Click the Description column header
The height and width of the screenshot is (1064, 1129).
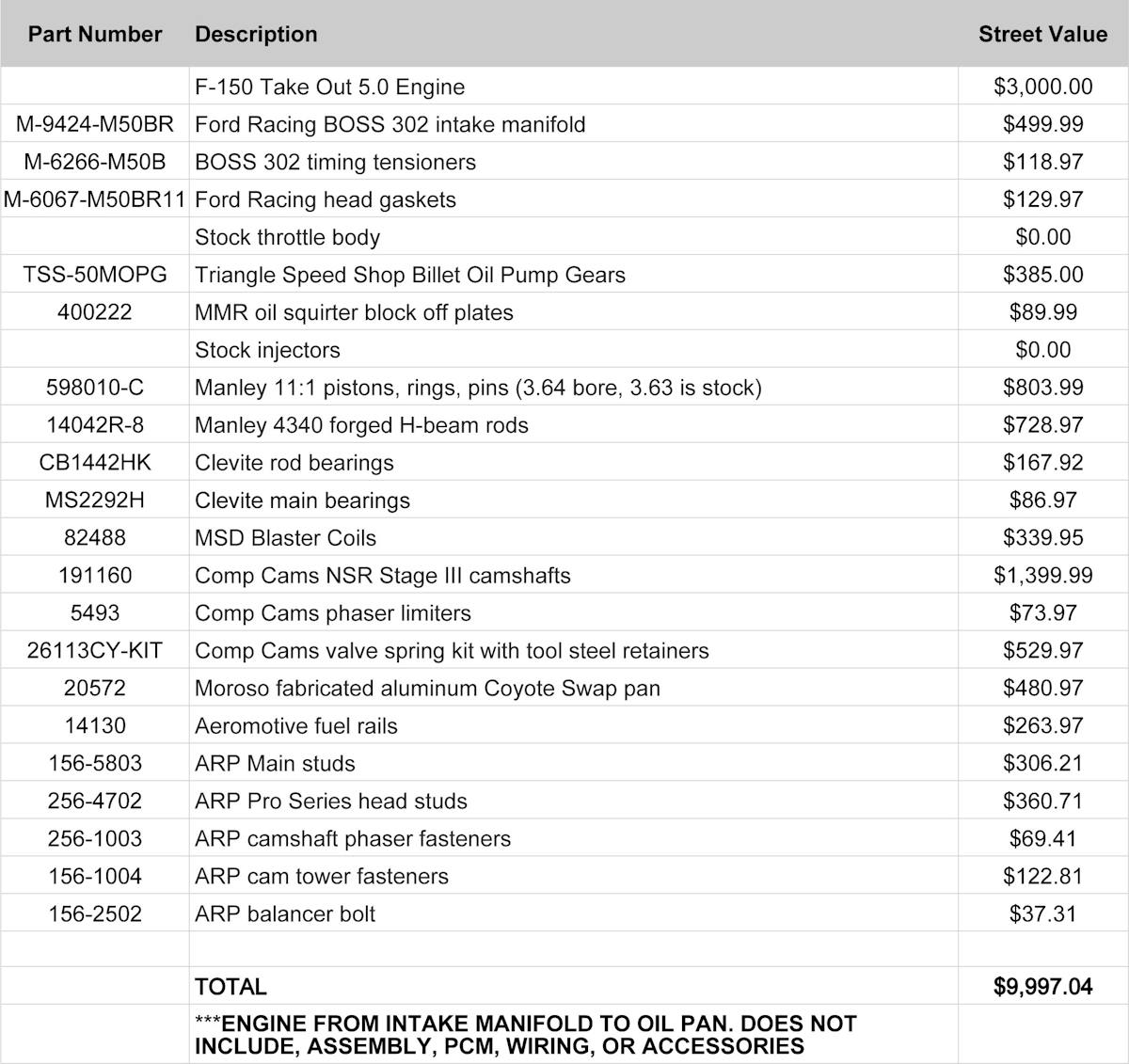tap(256, 35)
